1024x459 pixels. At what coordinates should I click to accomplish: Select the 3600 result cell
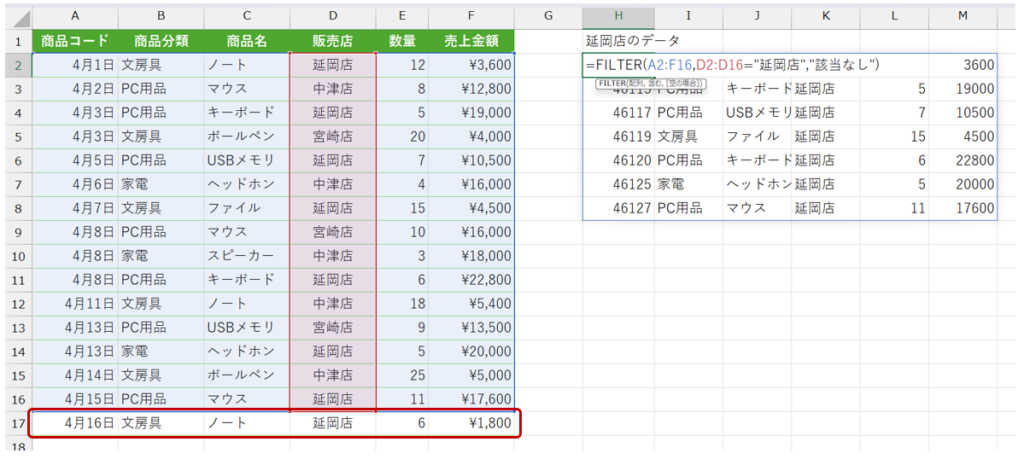pos(963,65)
